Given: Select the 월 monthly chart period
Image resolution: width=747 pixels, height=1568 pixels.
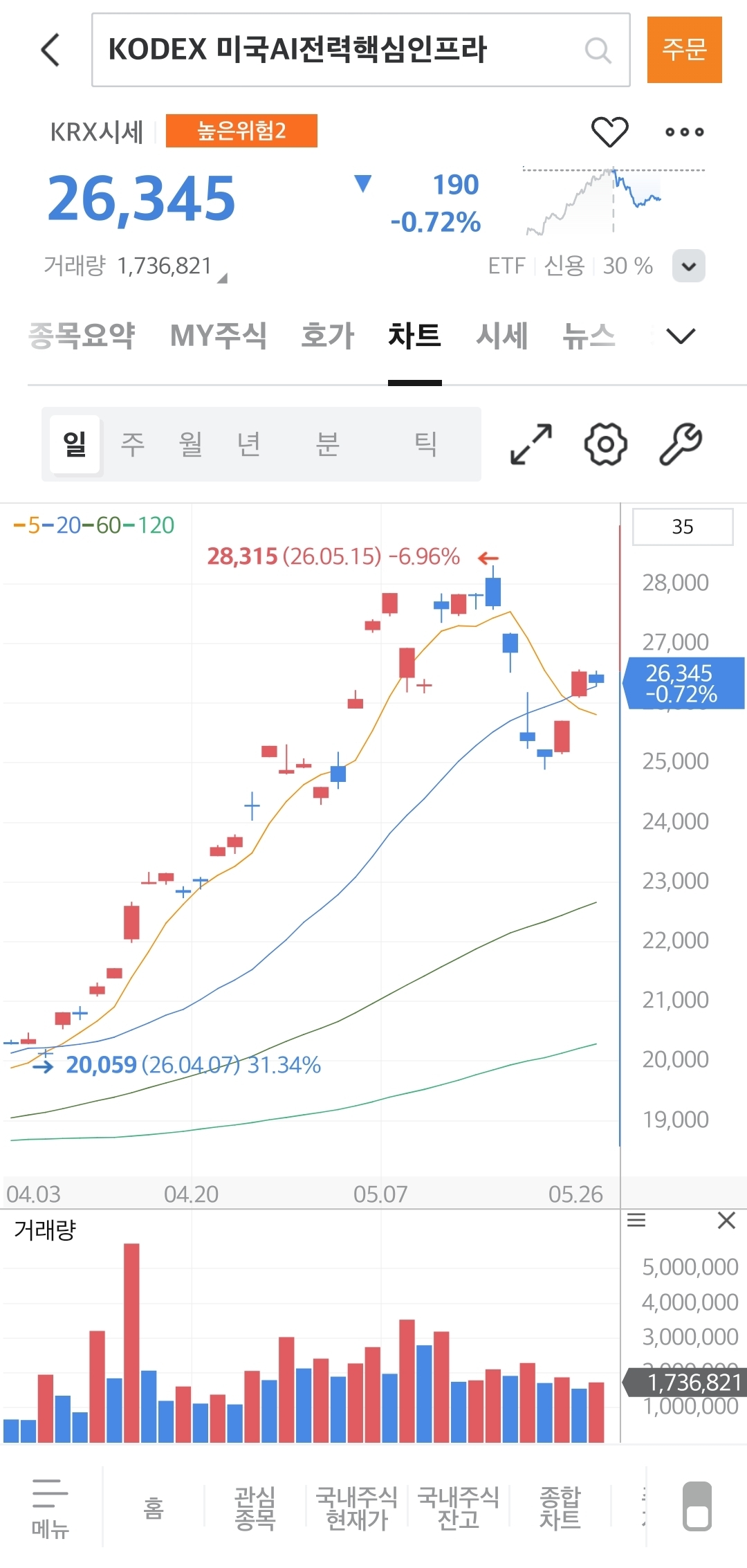Looking at the screenshot, I should pos(191,444).
